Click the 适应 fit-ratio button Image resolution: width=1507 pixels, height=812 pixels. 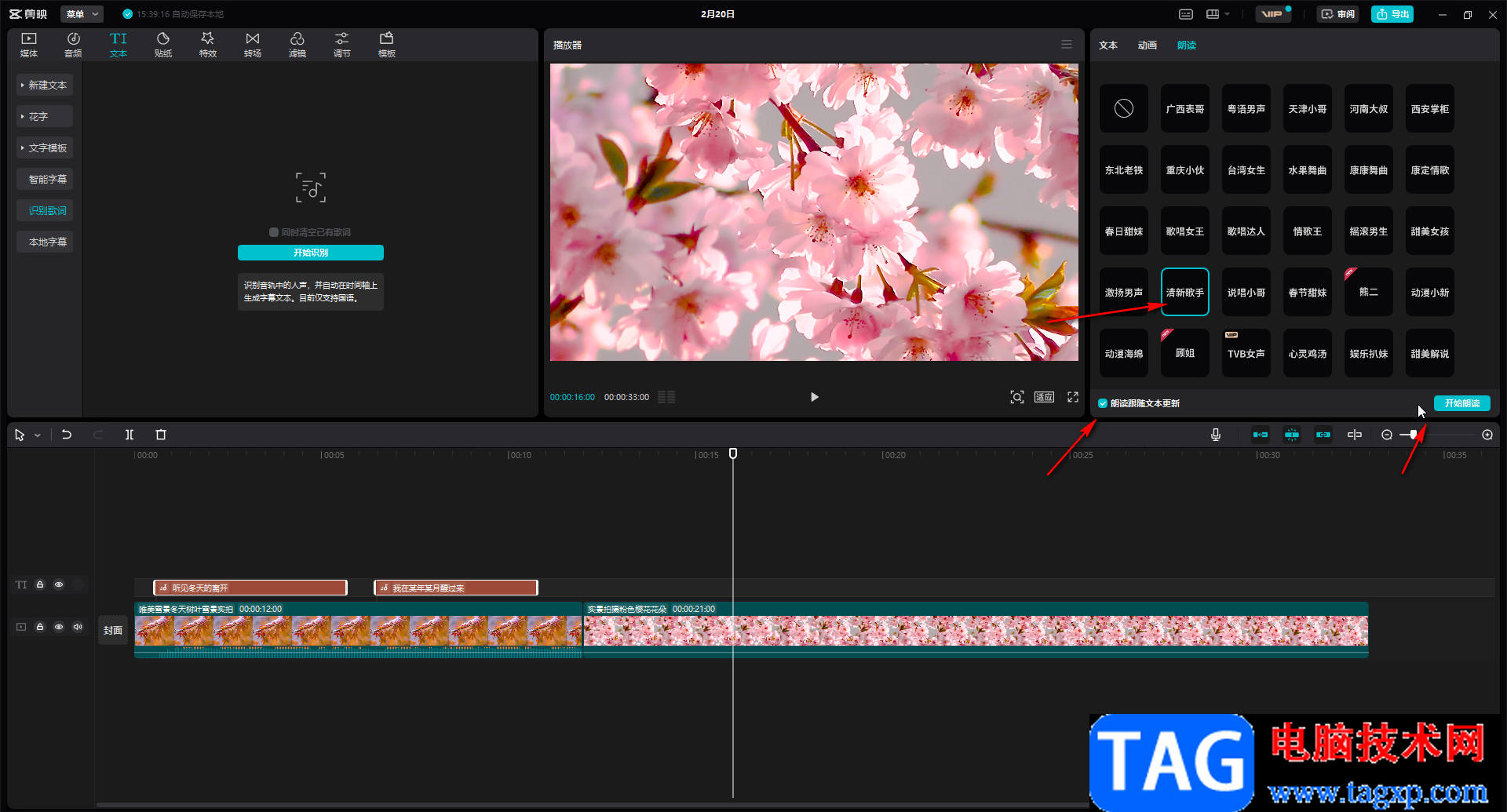1044,397
